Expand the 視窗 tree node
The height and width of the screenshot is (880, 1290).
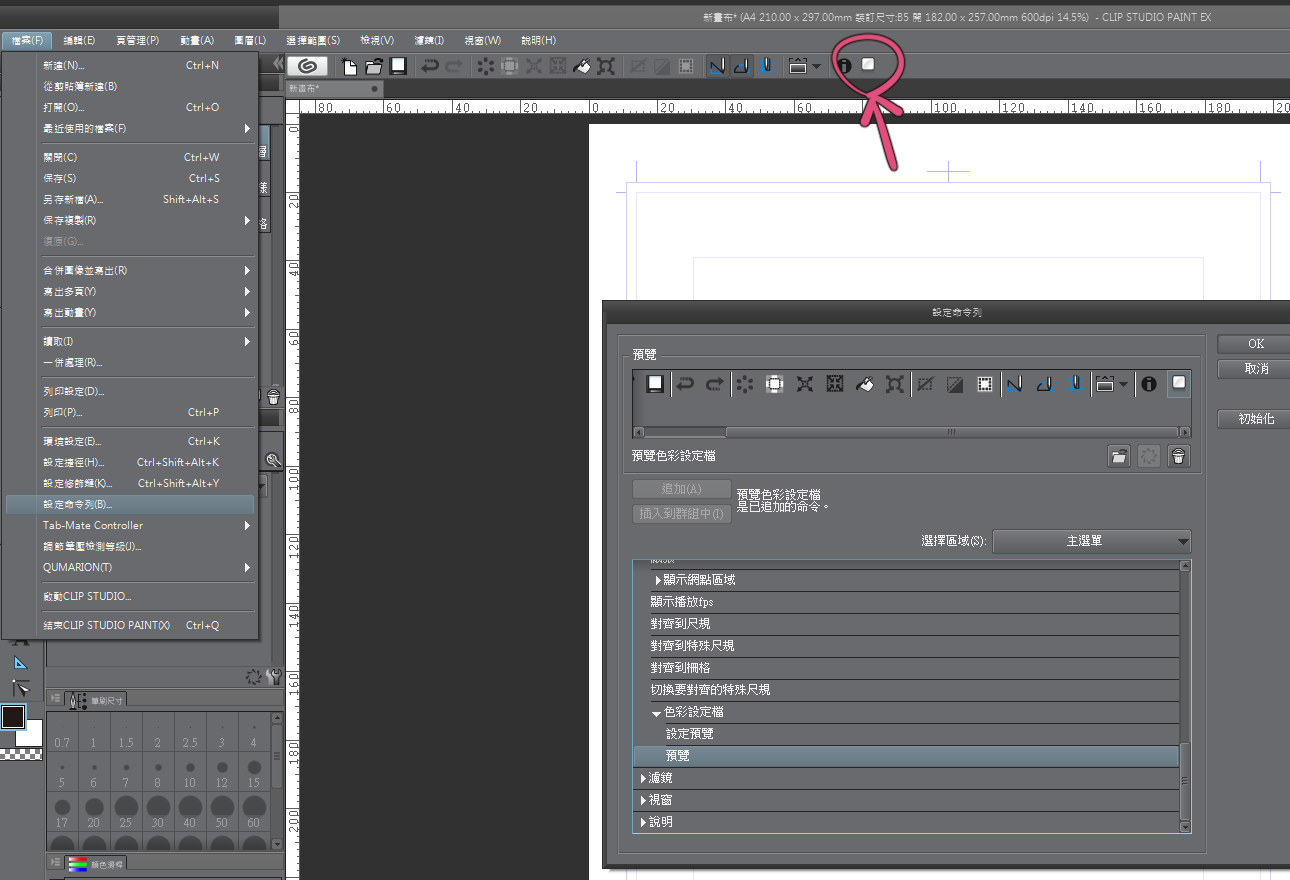coord(644,800)
